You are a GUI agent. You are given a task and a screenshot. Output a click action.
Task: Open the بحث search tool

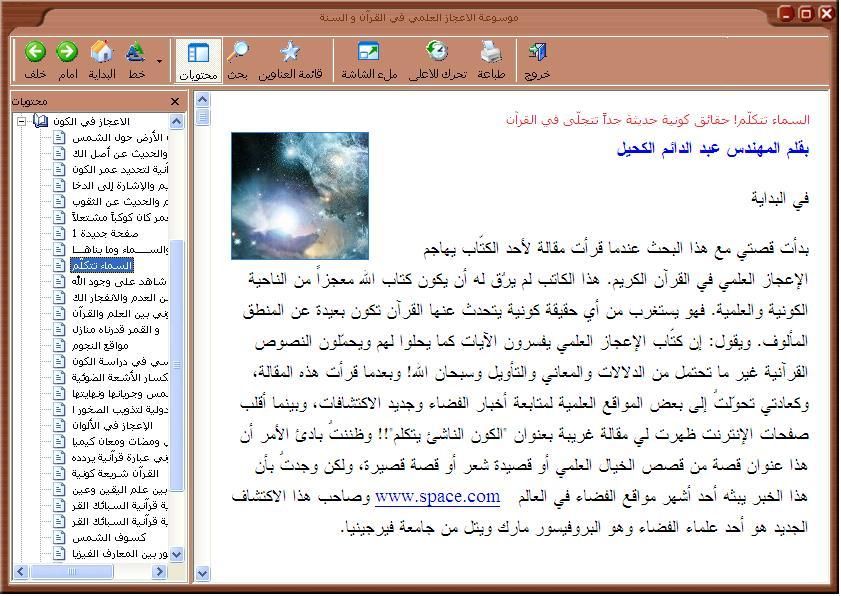[x=238, y=60]
